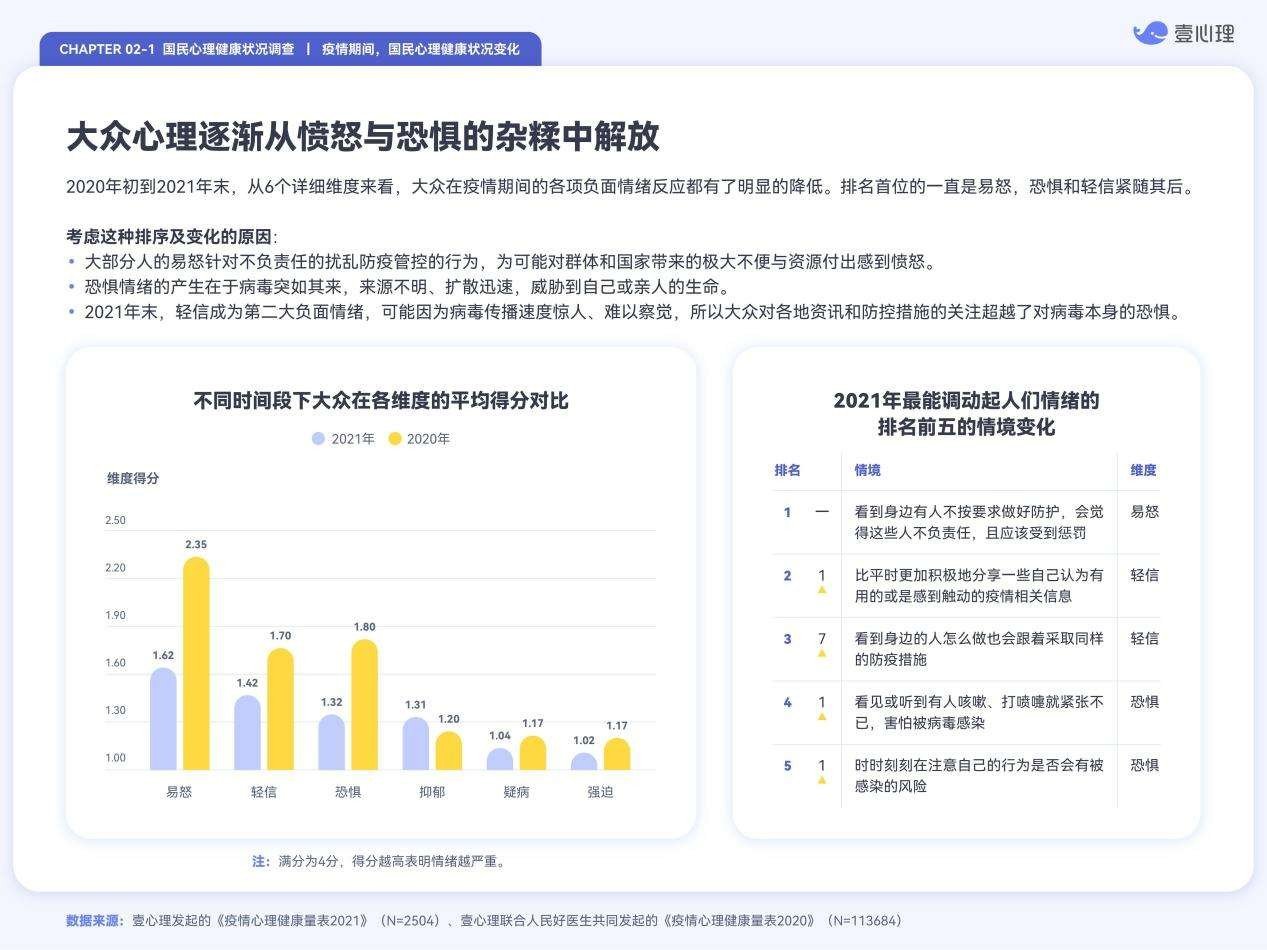Click the 排名 column header
The height and width of the screenshot is (950, 1267).
coord(787,470)
